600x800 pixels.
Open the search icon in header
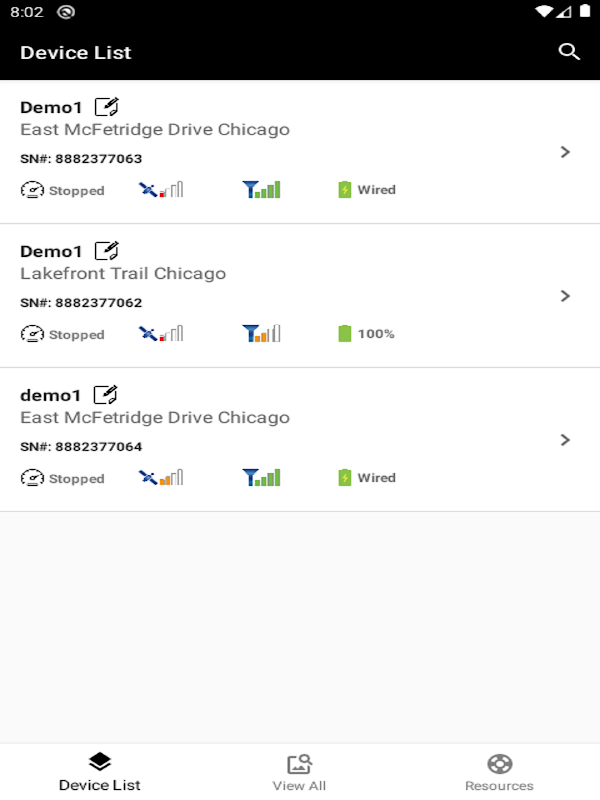pyautogui.click(x=568, y=52)
